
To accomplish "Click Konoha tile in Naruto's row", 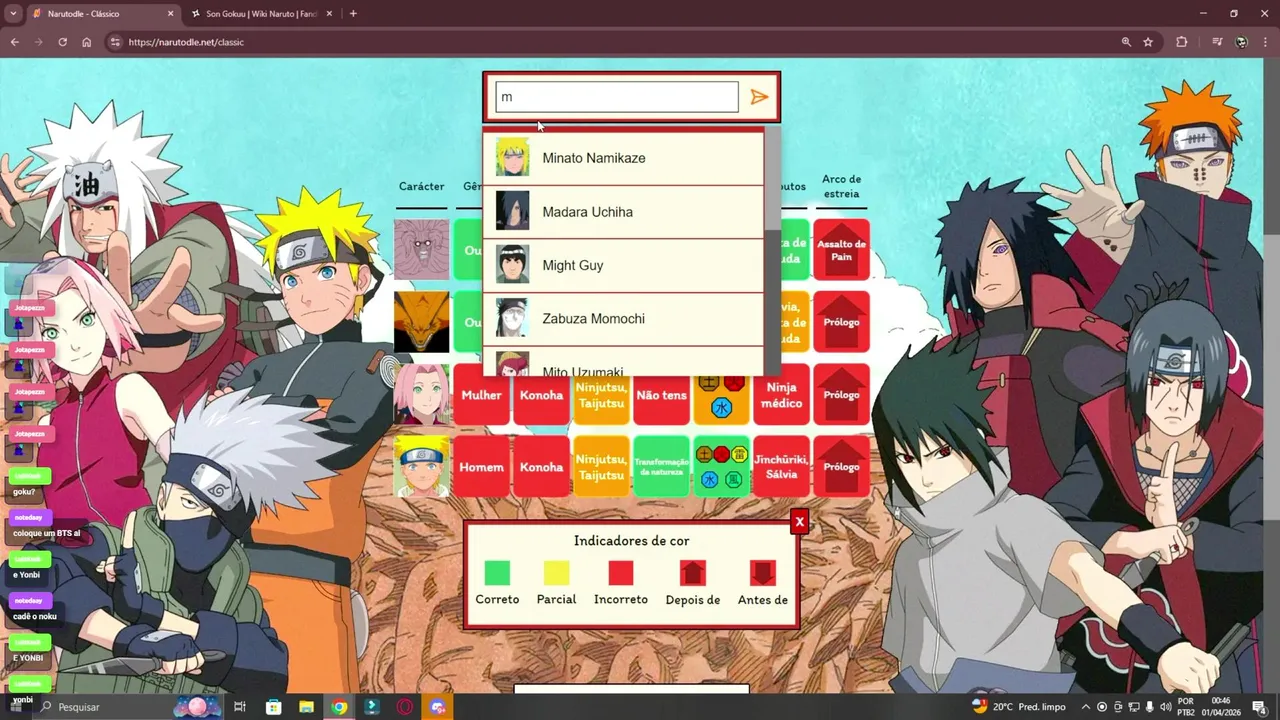I will [541, 466].
